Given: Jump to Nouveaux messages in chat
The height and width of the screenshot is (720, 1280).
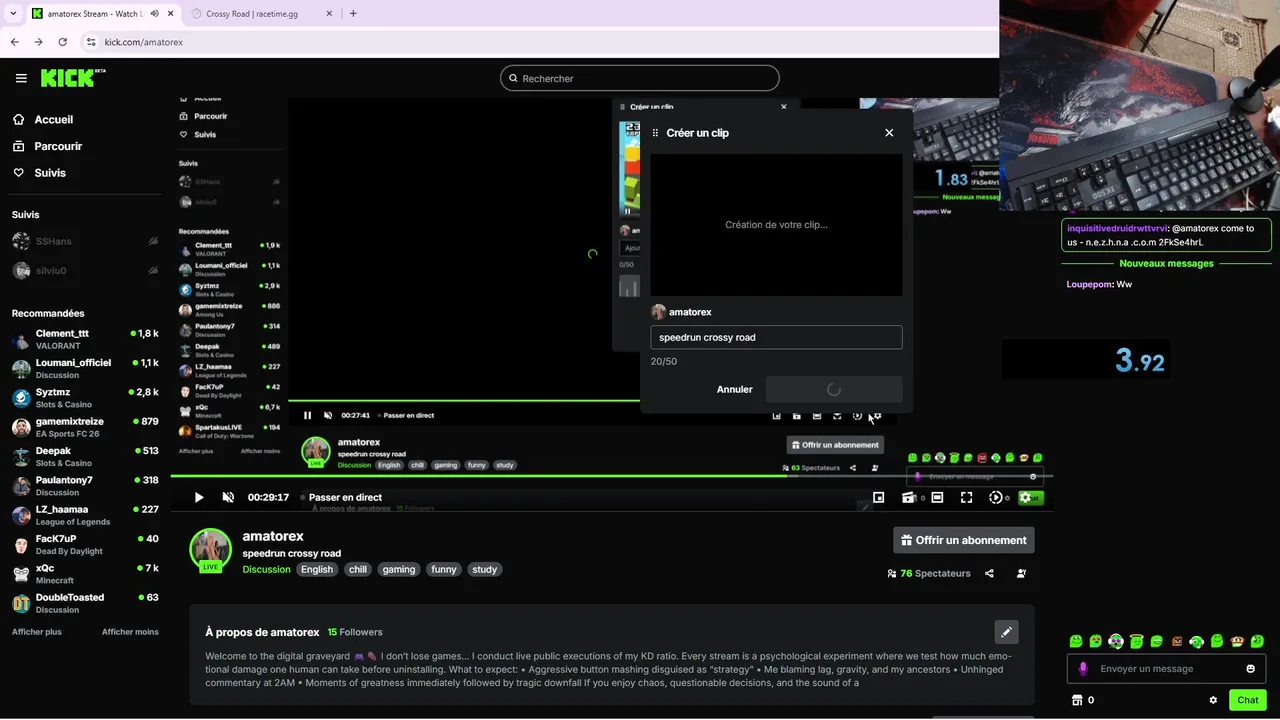Looking at the screenshot, I should 1166,263.
